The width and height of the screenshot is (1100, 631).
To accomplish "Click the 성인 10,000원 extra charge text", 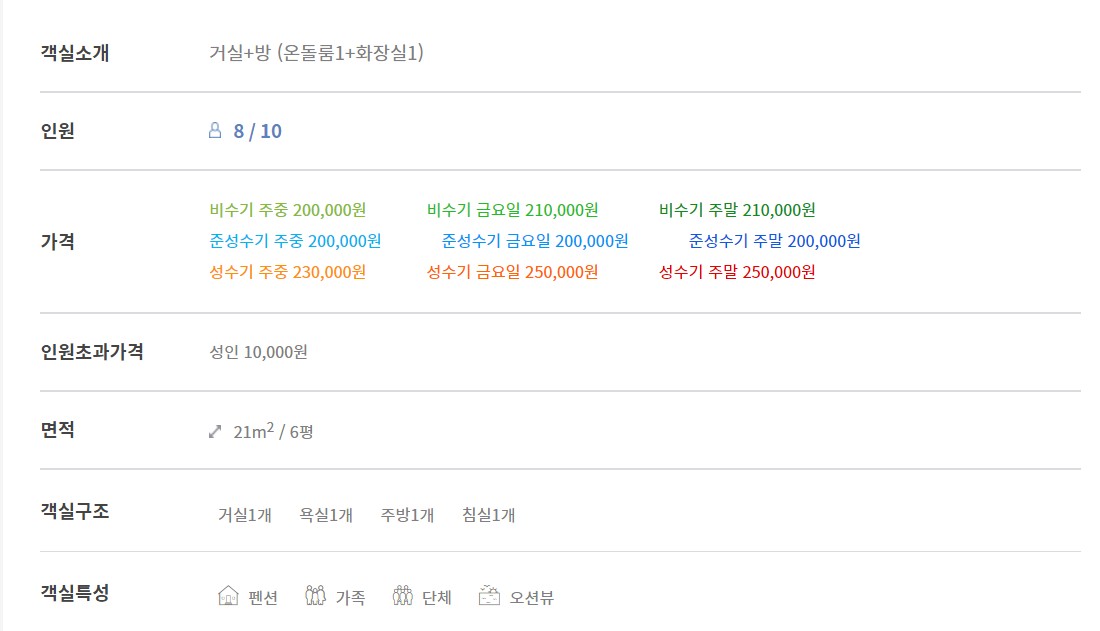I will (x=259, y=352).
